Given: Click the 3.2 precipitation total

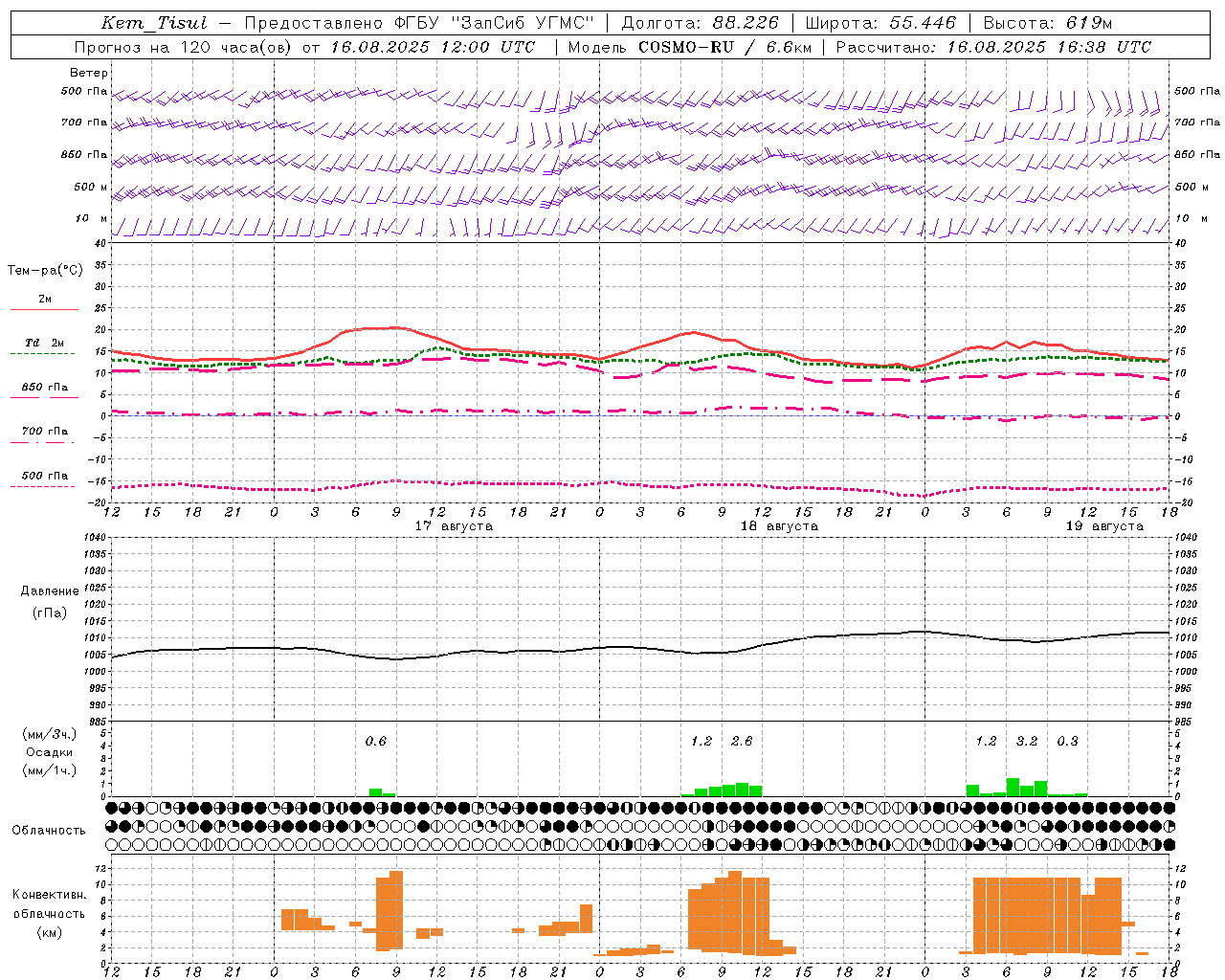Looking at the screenshot, I should (x=1027, y=742).
